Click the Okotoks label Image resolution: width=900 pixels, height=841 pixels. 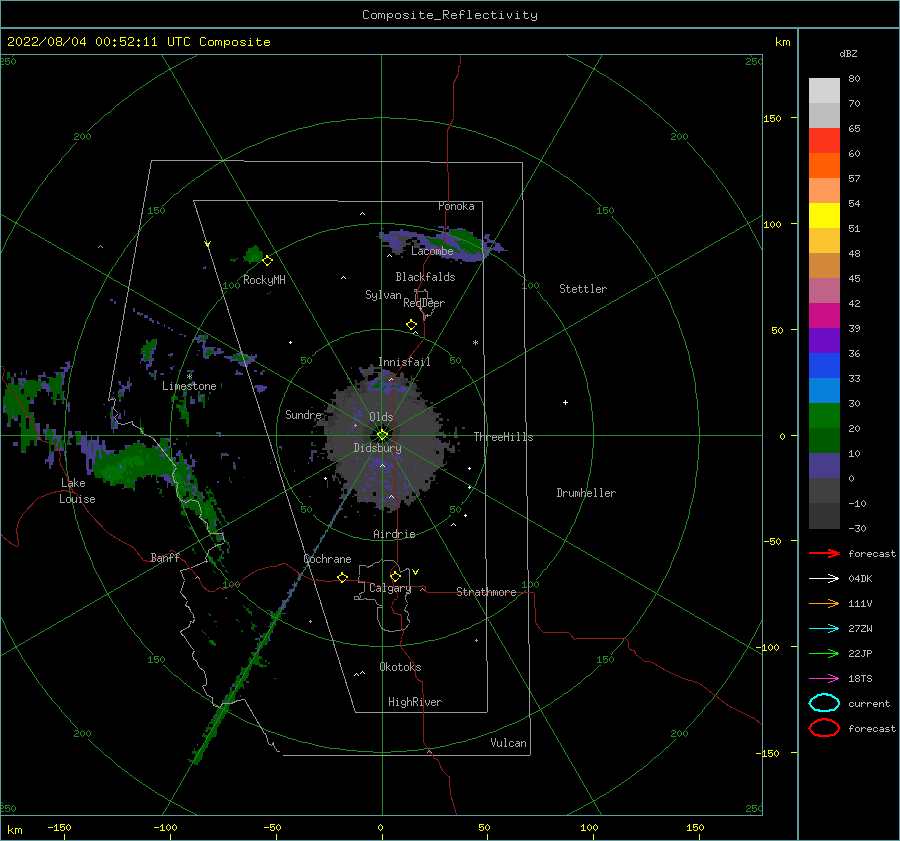point(400,667)
